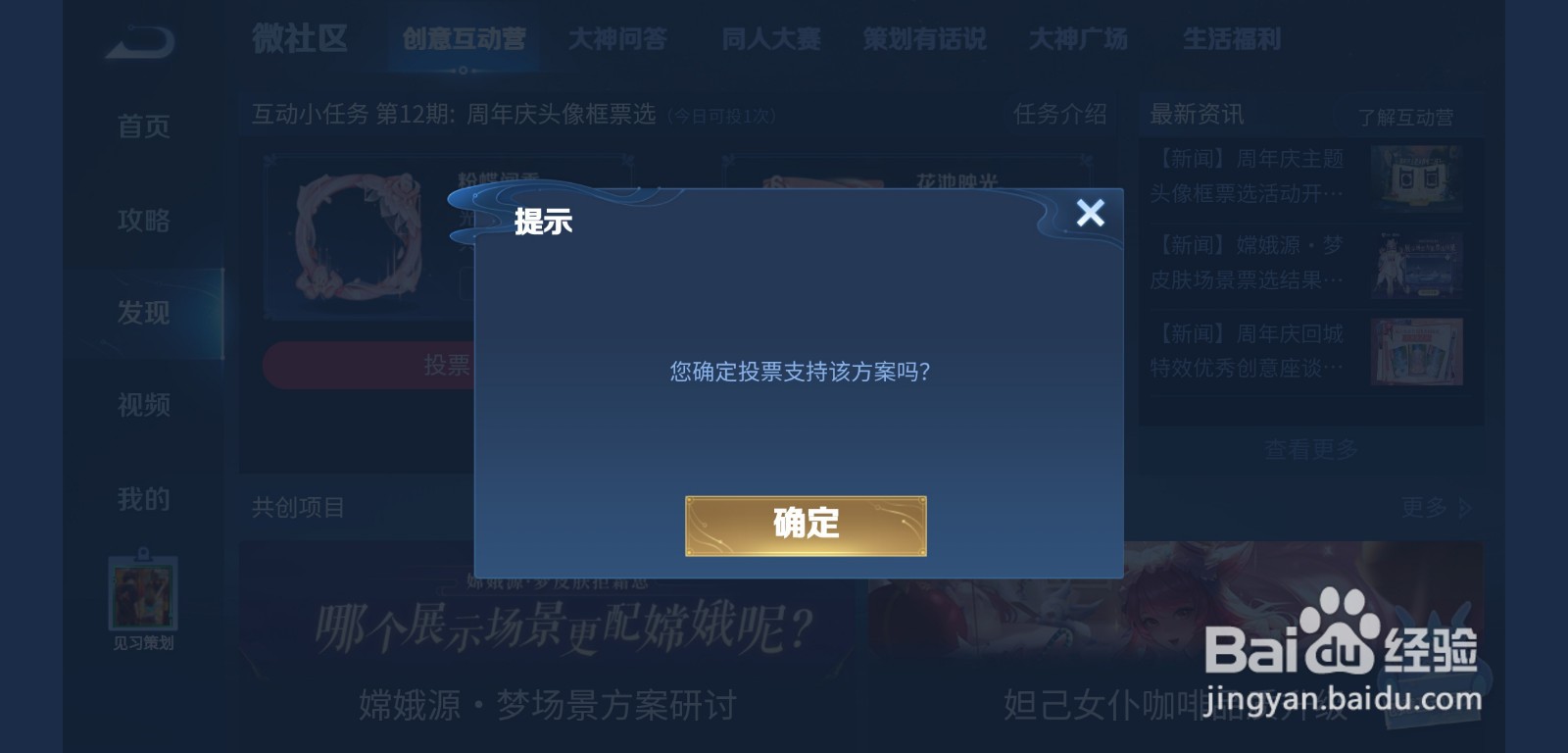Switch to the 同人大赛 tab
The image size is (1568, 753).
pos(771,39)
